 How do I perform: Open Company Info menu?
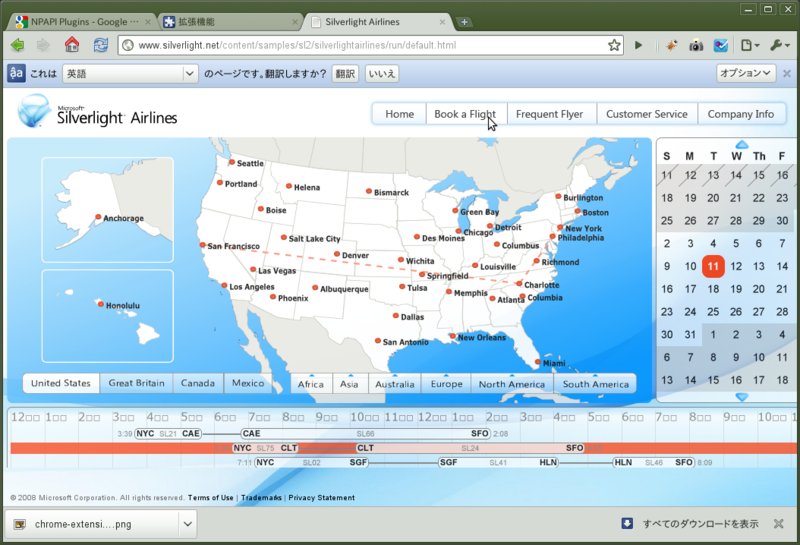741,114
